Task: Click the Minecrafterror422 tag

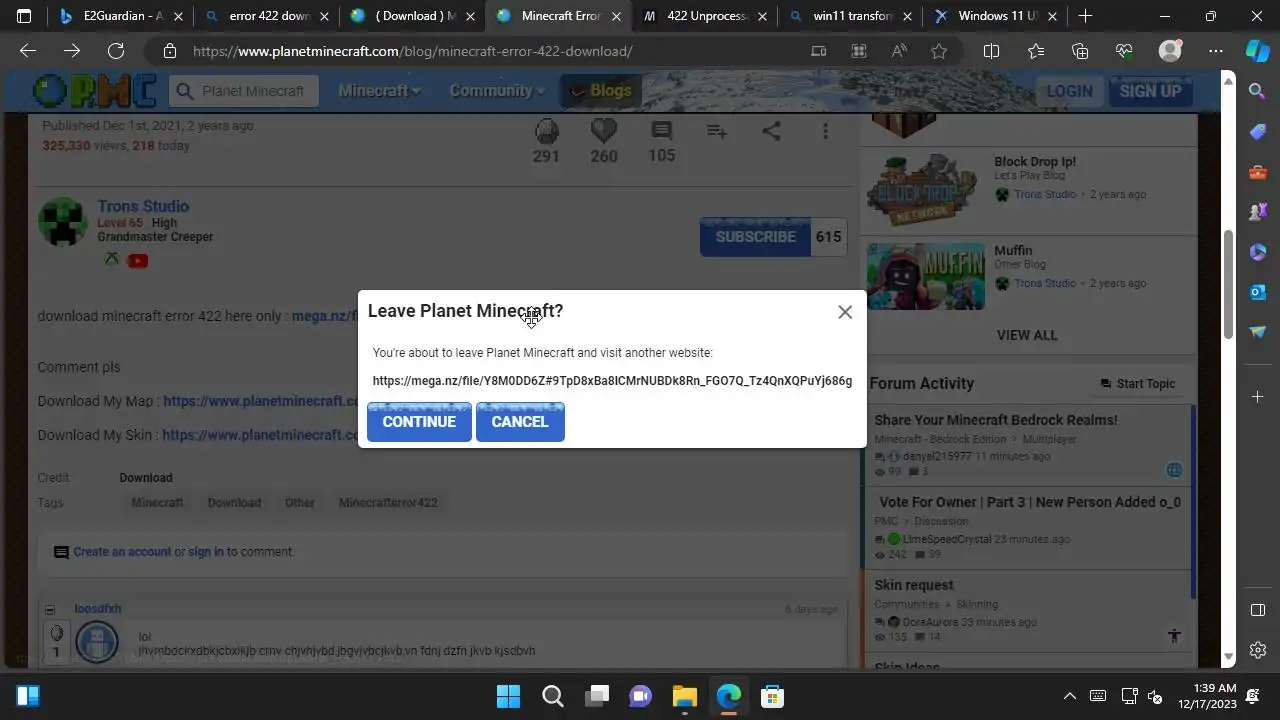Action: [x=388, y=503]
